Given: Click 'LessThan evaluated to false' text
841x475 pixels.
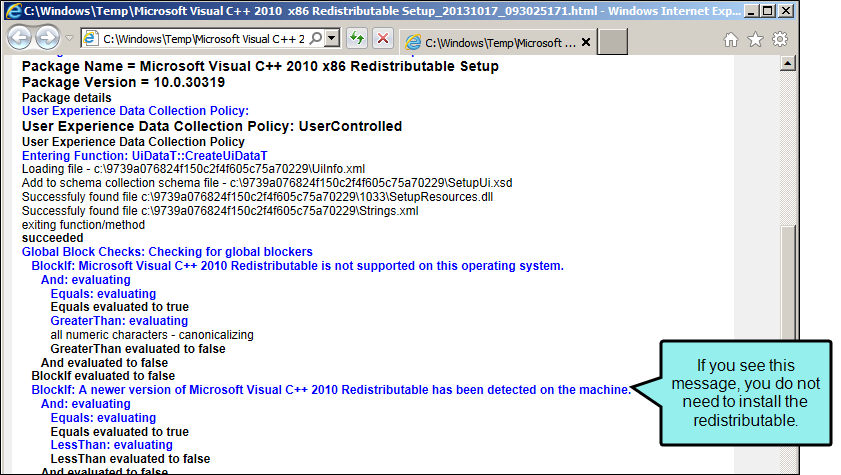Looking at the screenshot, I should tap(130, 459).
